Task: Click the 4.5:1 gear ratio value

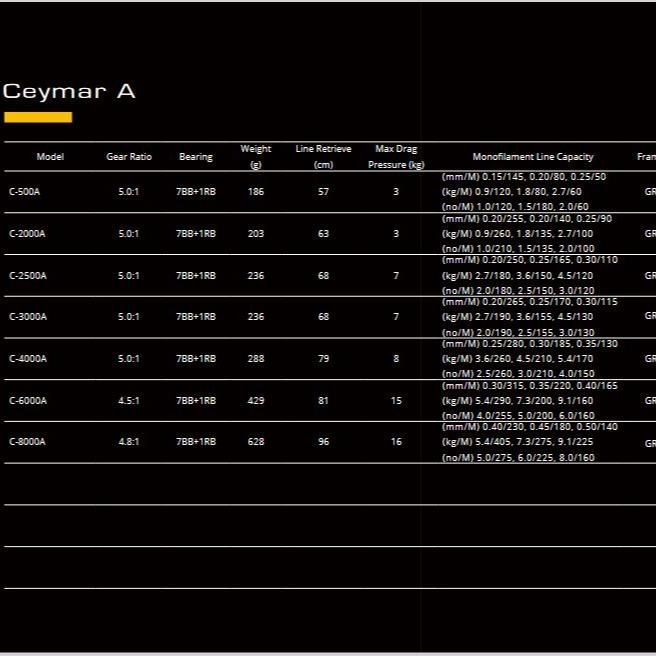Action: (x=128, y=401)
